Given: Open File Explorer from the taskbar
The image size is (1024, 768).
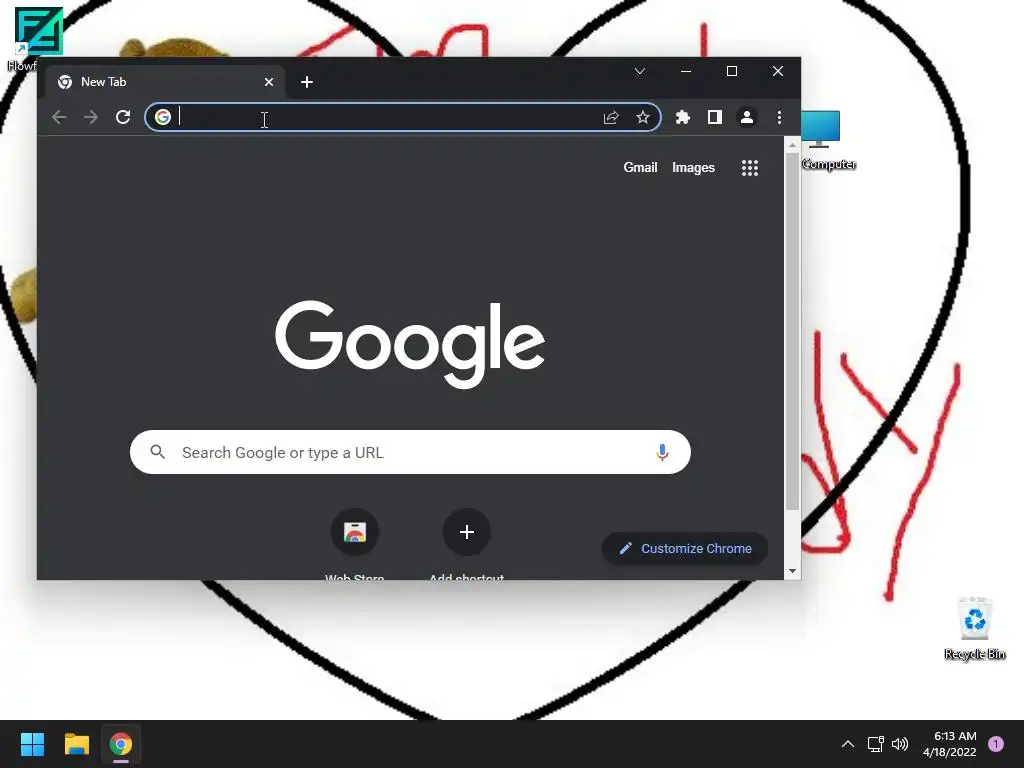Looking at the screenshot, I should point(76,744).
